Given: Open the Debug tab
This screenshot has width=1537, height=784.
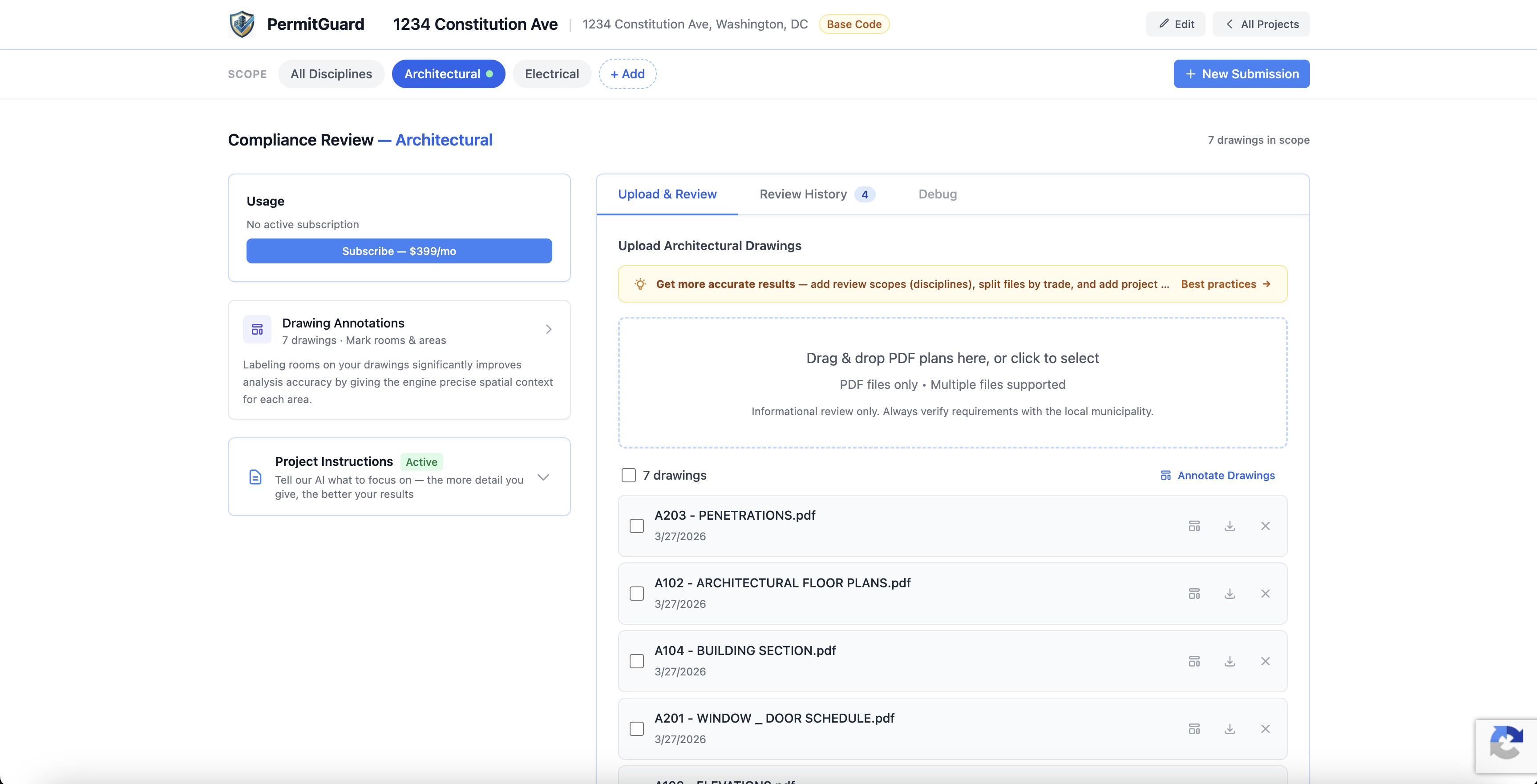Looking at the screenshot, I should (x=937, y=194).
